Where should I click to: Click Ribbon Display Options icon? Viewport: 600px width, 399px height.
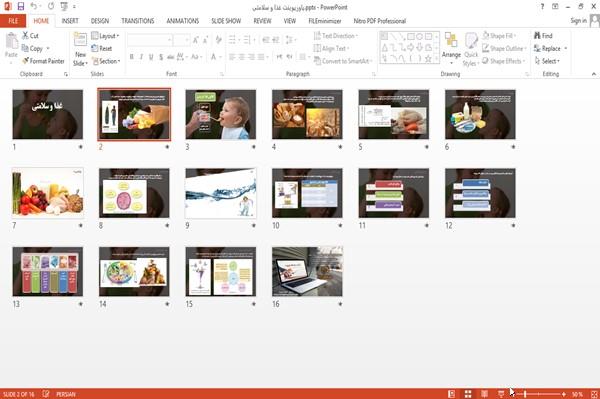point(555,7)
